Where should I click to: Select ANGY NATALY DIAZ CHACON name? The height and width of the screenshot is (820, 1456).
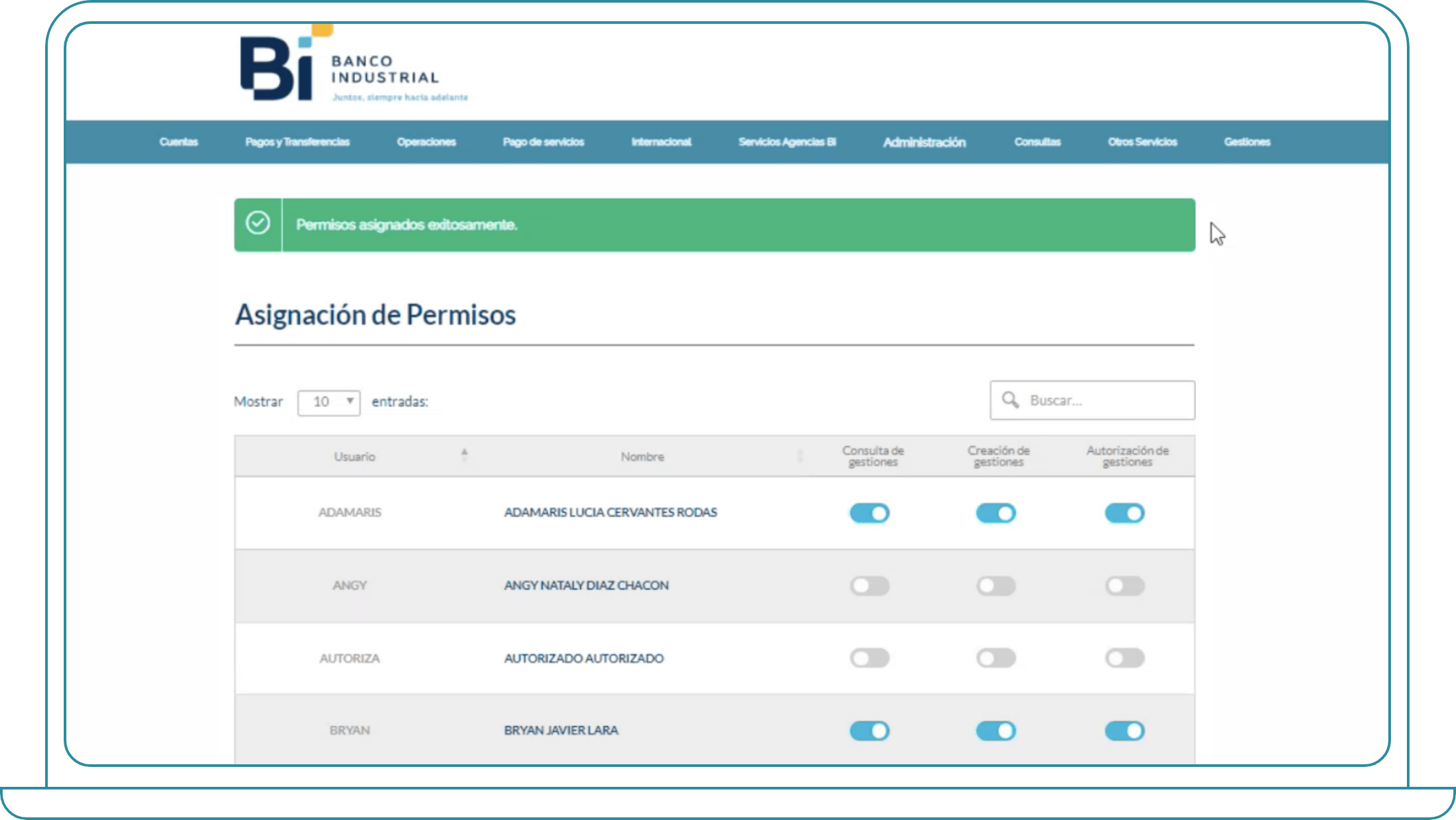586,585
